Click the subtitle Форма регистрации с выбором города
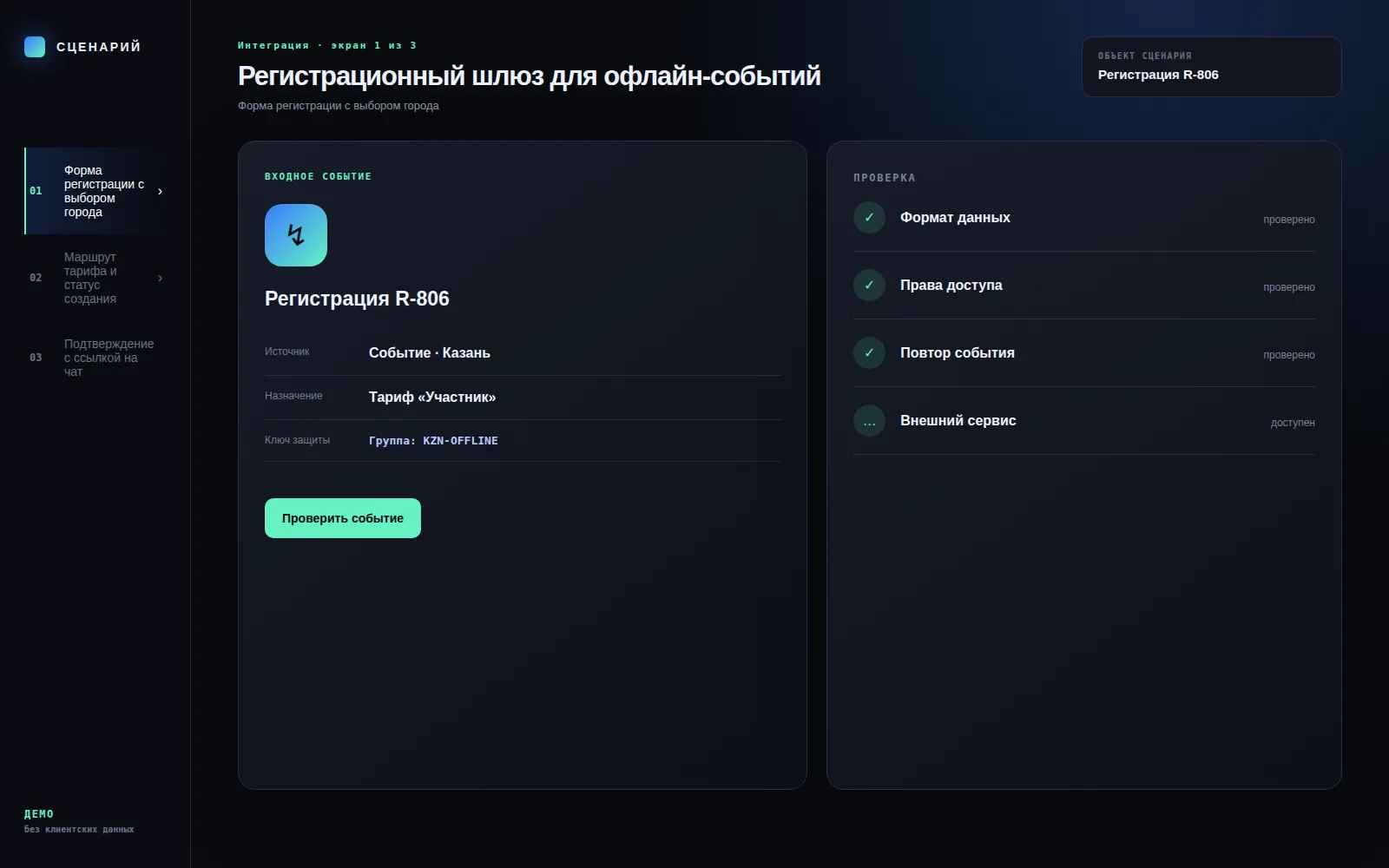 tap(339, 106)
